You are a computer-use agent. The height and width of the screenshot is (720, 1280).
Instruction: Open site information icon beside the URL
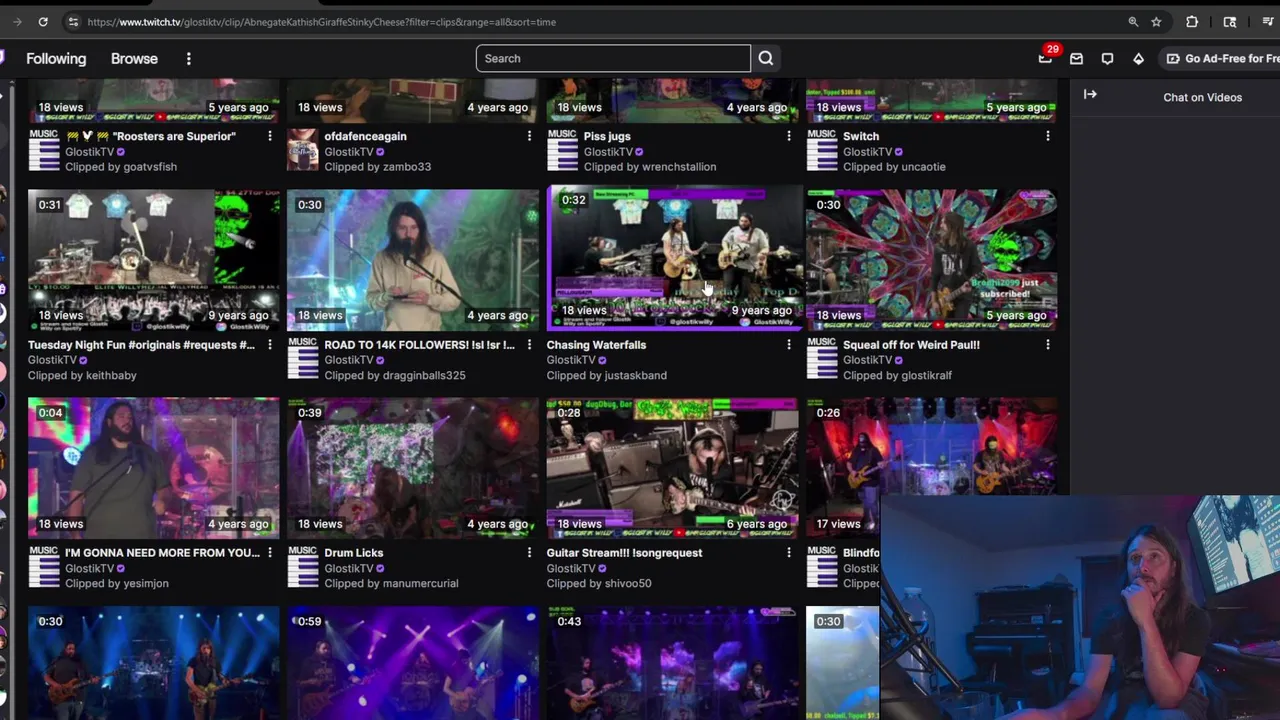pyautogui.click(x=73, y=22)
